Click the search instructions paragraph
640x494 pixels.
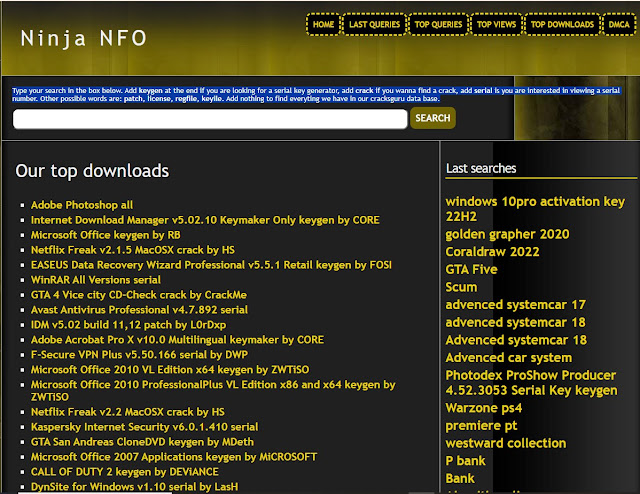pyautogui.click(x=316, y=94)
